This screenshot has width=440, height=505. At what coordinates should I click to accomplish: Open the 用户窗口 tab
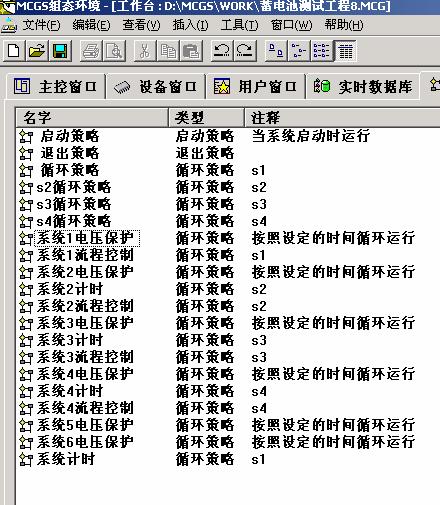[255, 87]
